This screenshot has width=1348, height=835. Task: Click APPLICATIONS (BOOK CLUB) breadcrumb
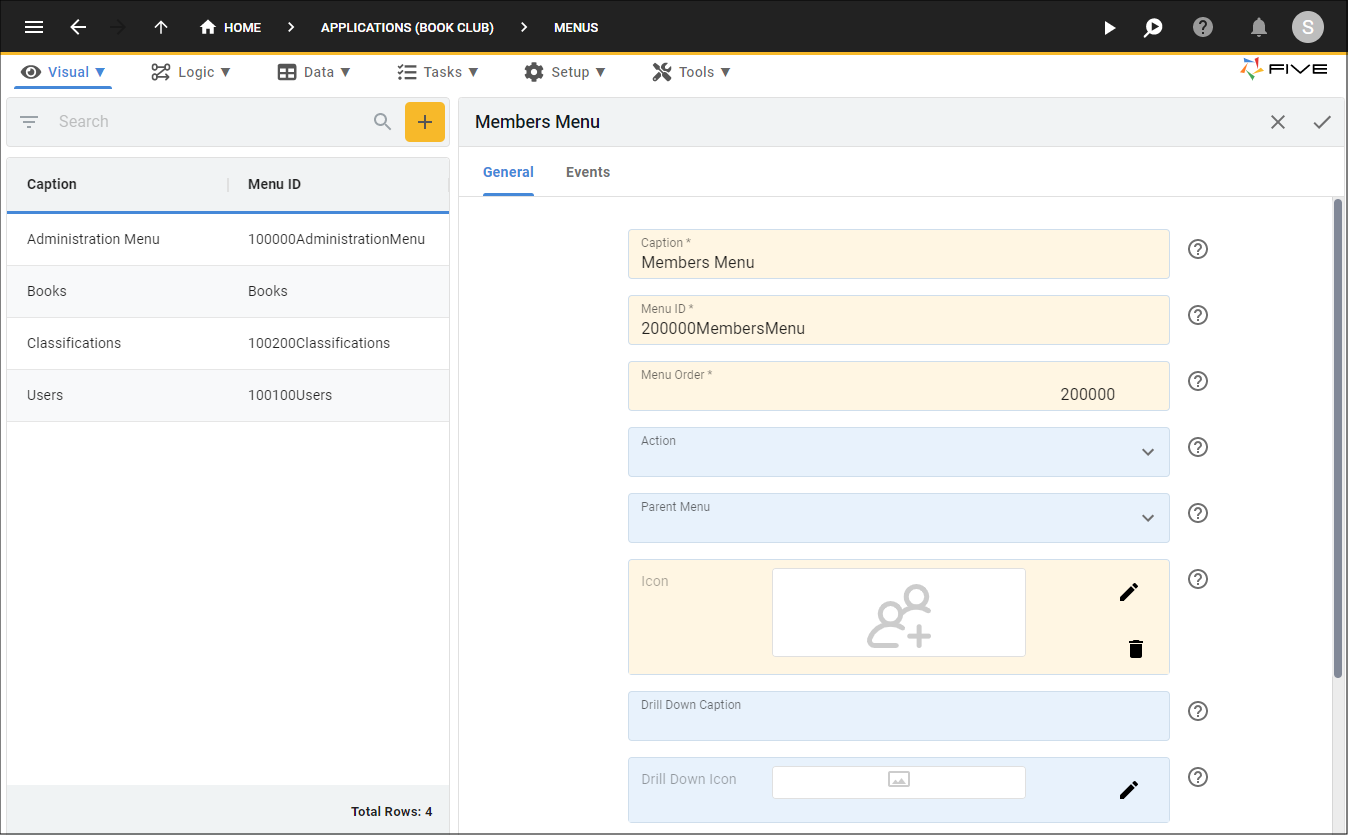[x=407, y=28]
